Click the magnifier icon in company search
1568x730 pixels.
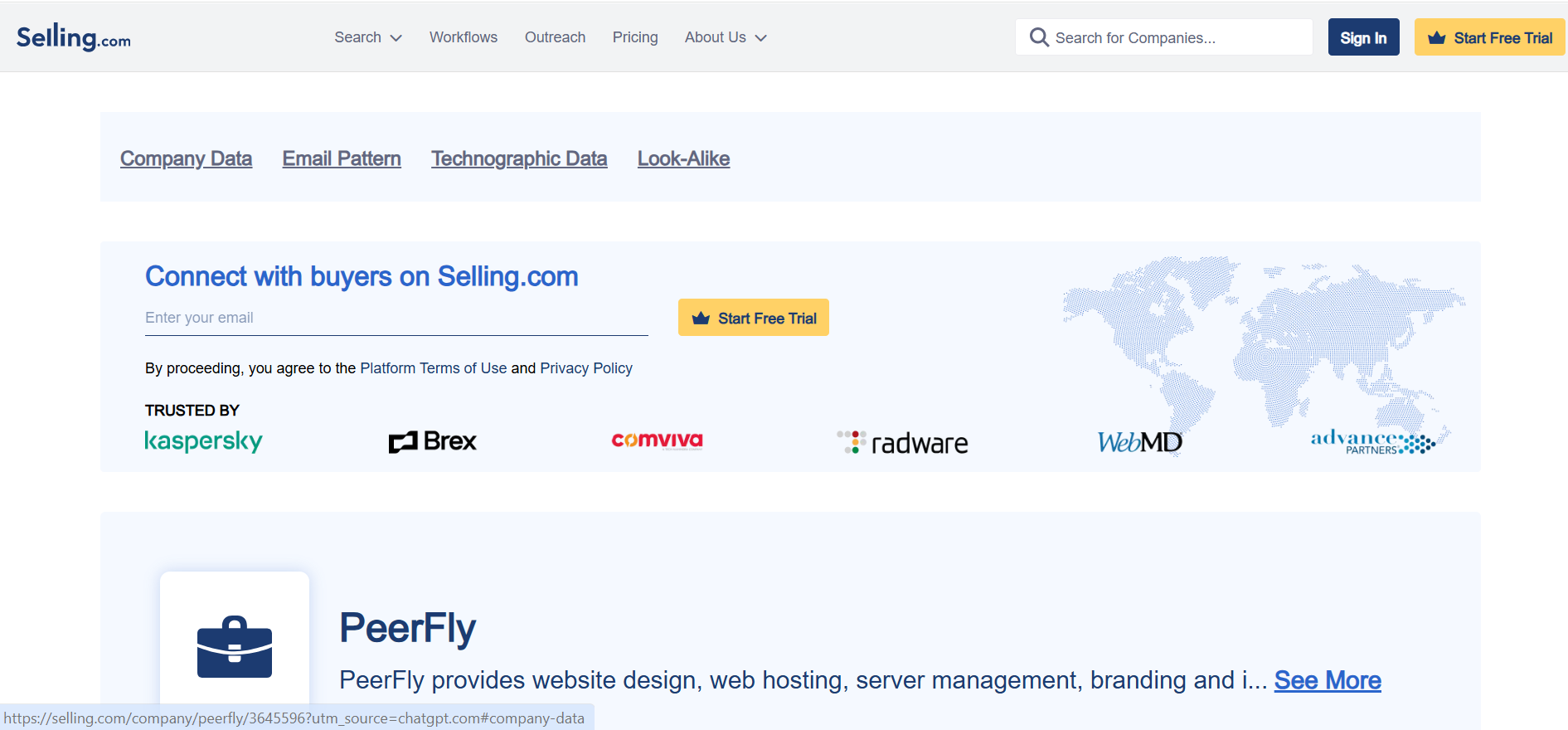click(x=1039, y=37)
